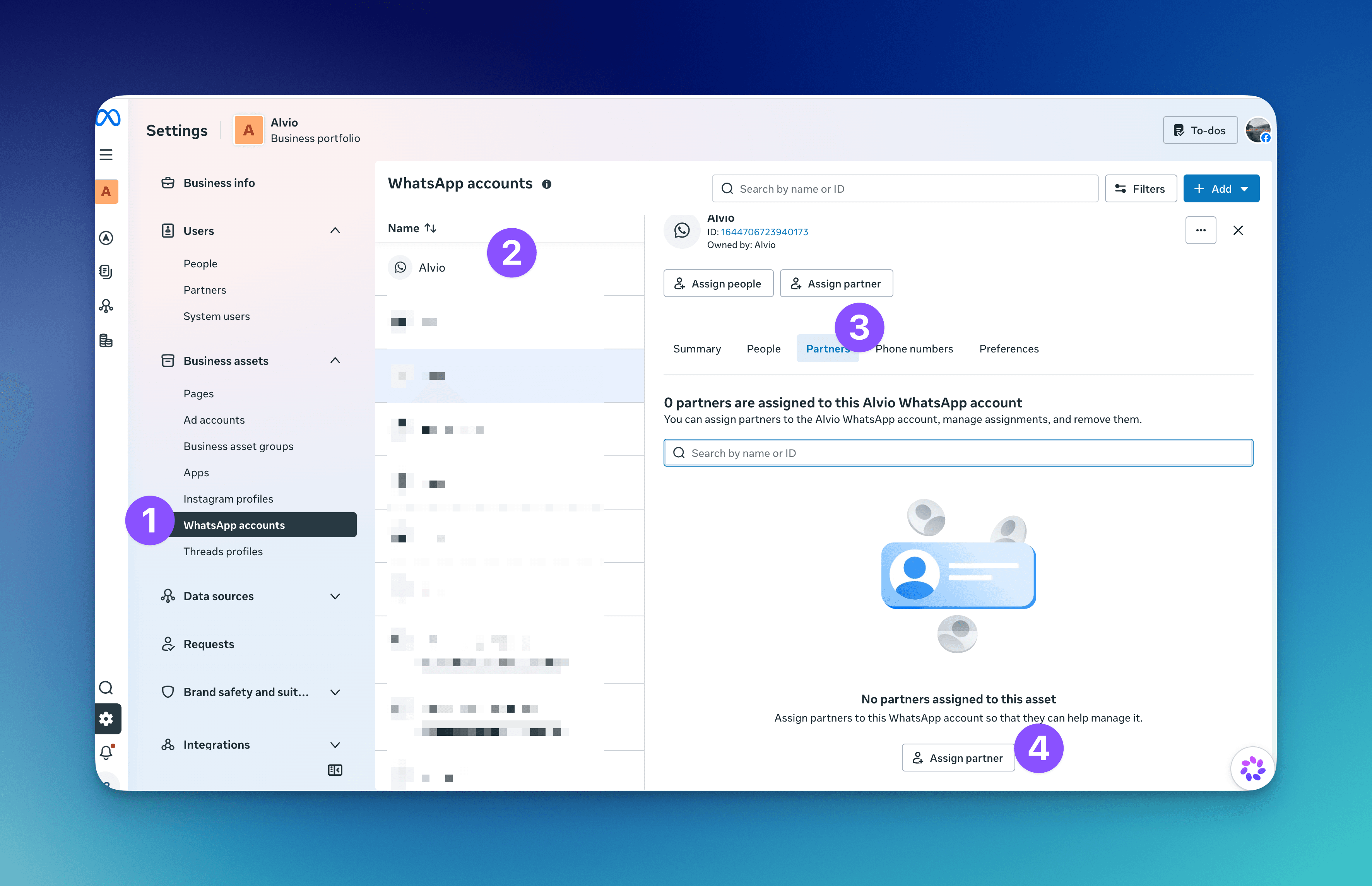Click the bottom Assign partner button

coord(958,758)
